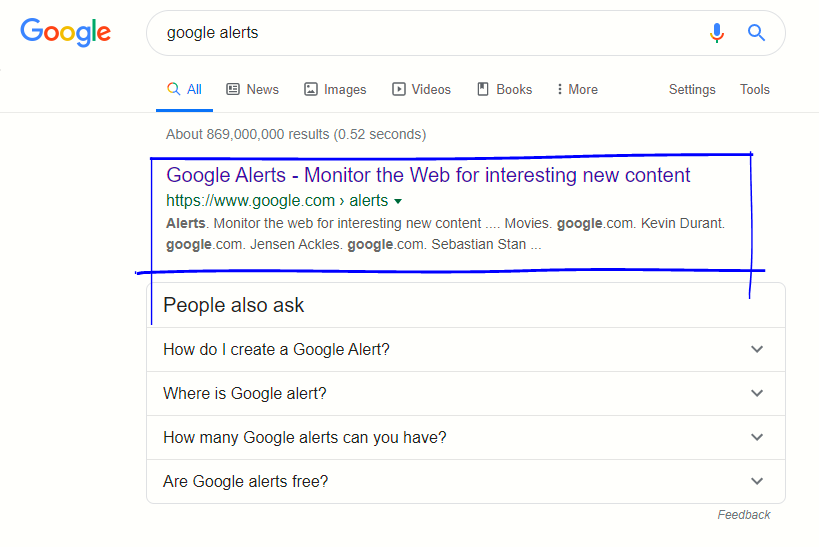Switch to the All results tab
819x547 pixels.
pyautogui.click(x=185, y=89)
